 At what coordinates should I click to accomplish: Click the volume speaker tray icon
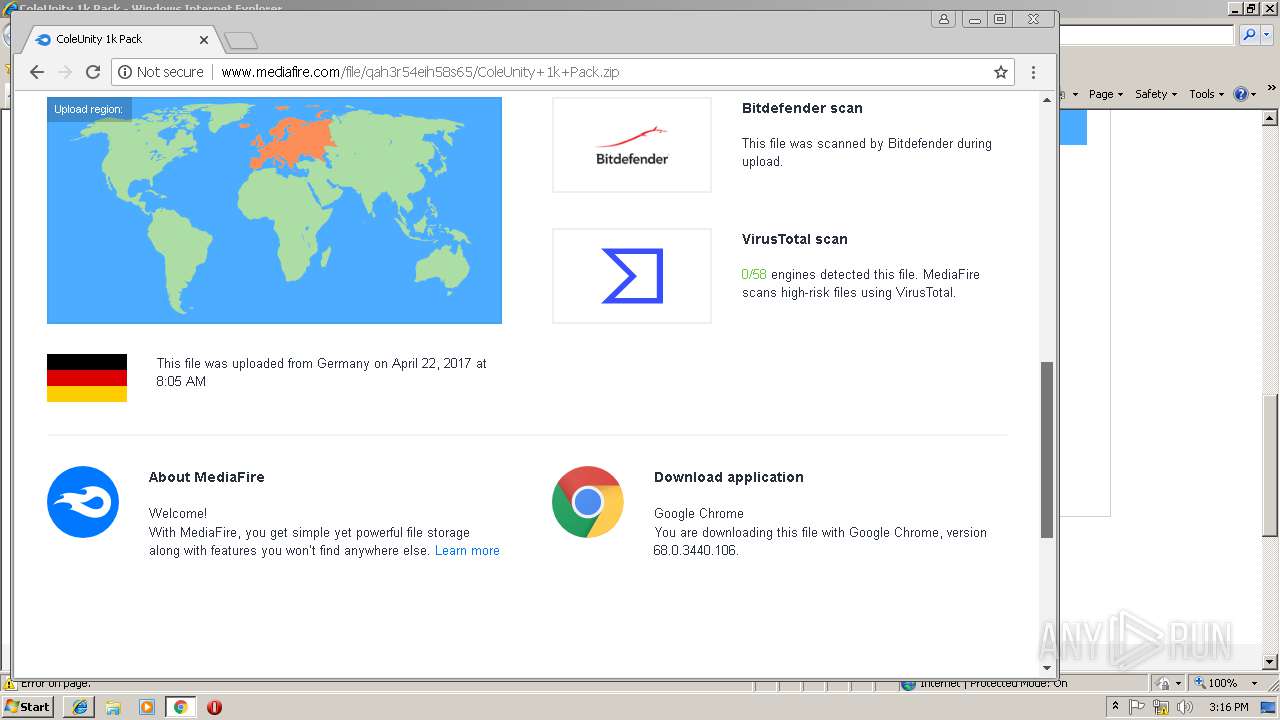(1186, 706)
